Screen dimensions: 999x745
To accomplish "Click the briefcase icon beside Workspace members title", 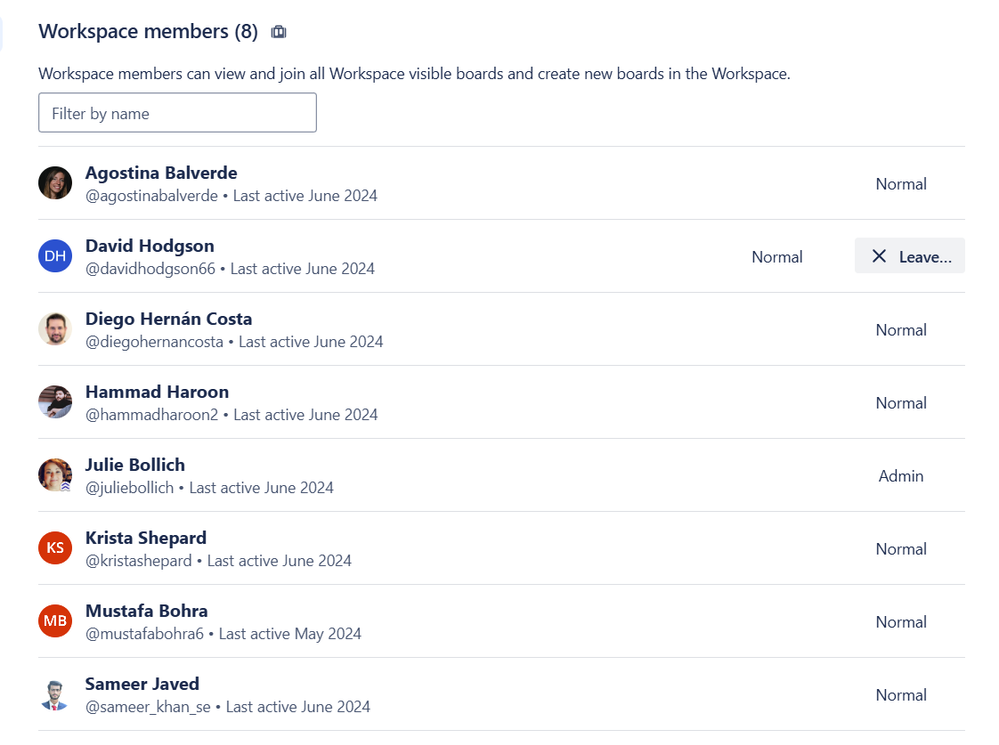I will [278, 31].
